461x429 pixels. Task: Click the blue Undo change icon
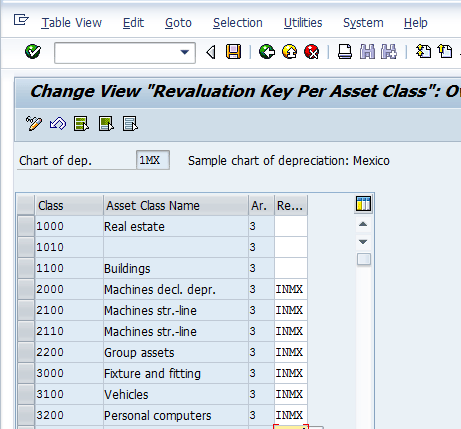tap(58, 124)
